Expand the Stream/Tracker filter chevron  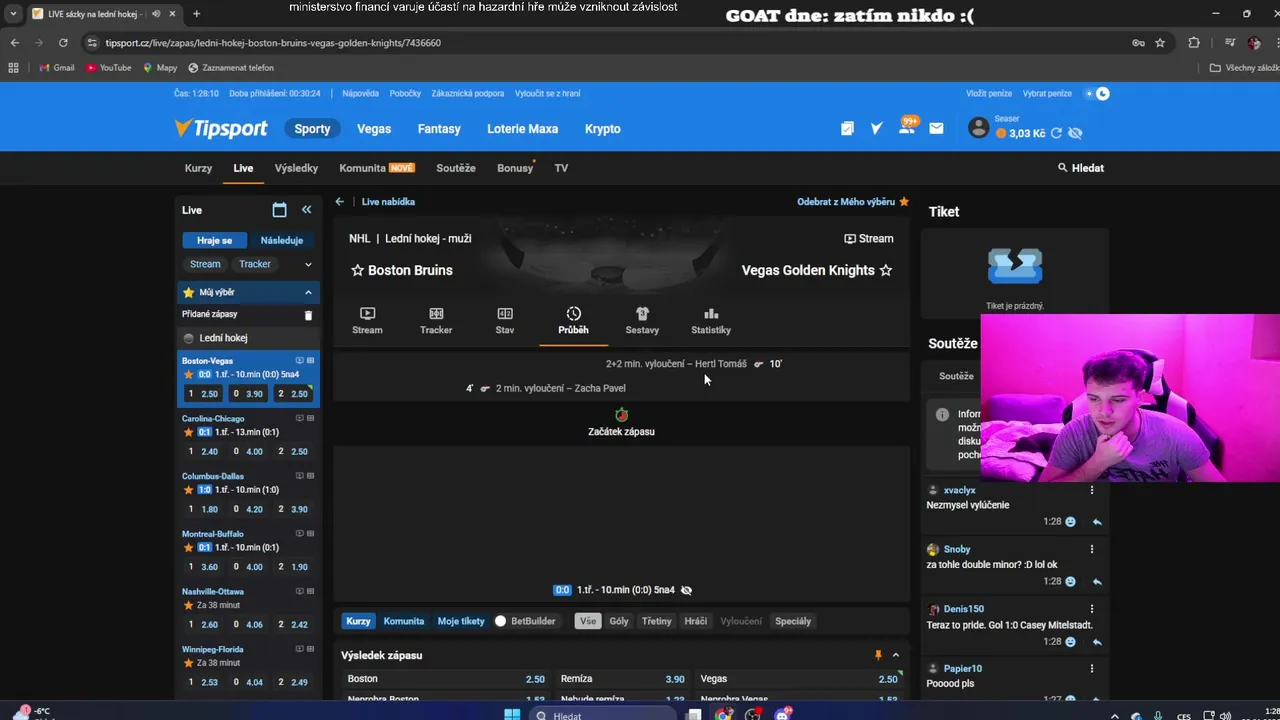(308, 264)
